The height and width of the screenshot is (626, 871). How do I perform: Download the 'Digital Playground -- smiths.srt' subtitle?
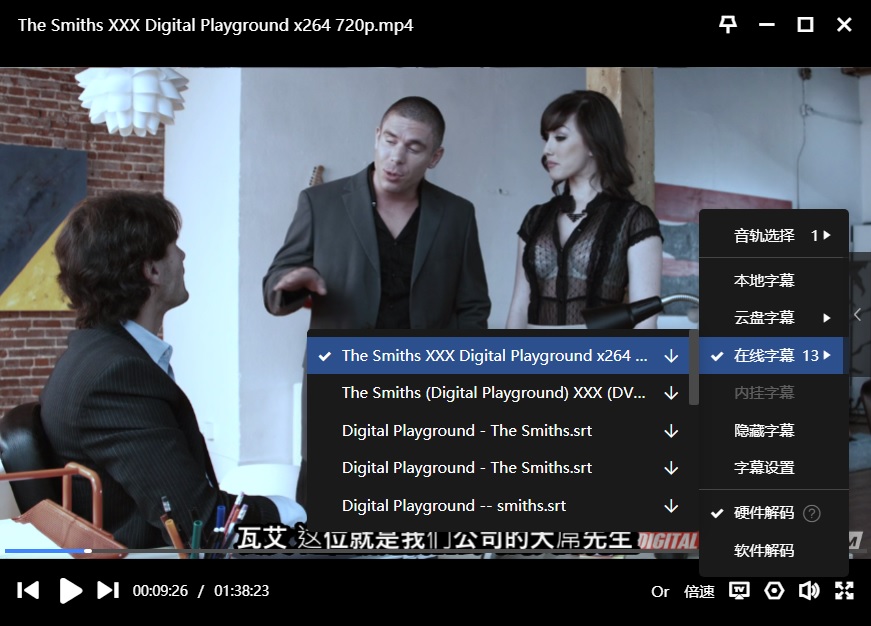(x=671, y=506)
